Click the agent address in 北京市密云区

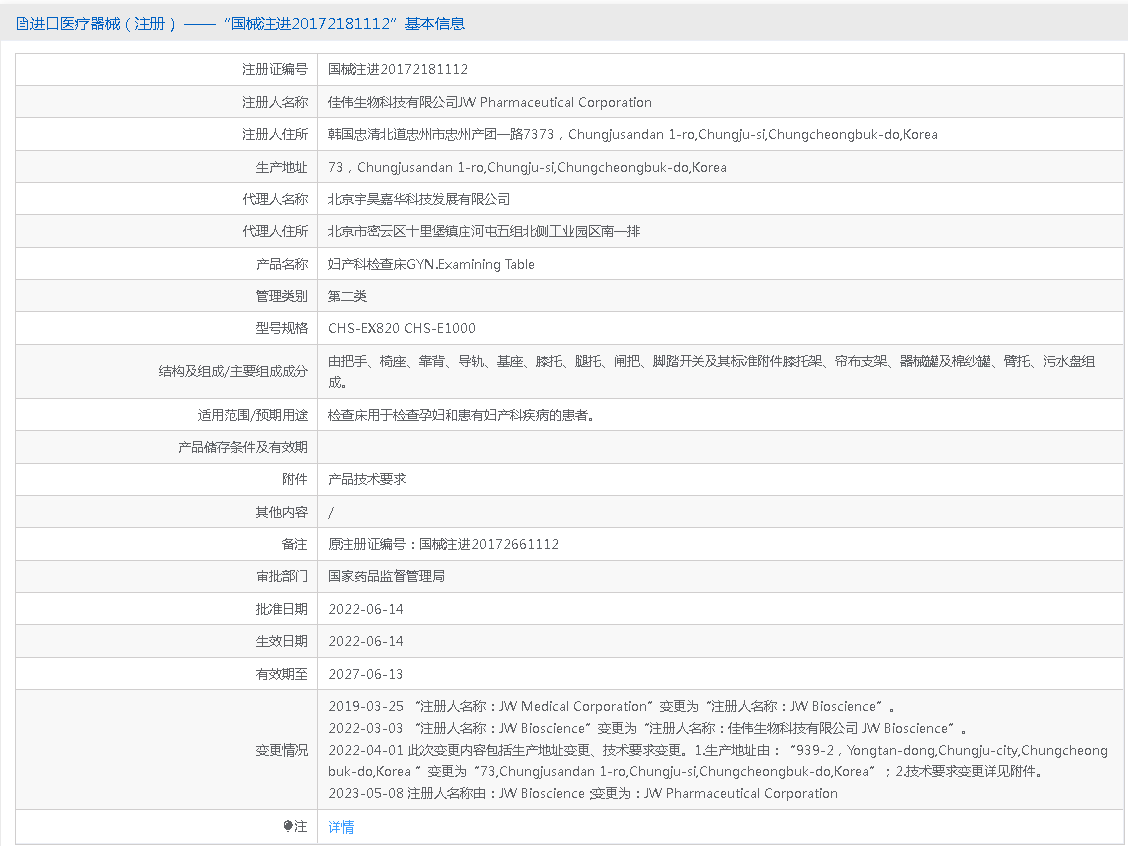[484, 231]
